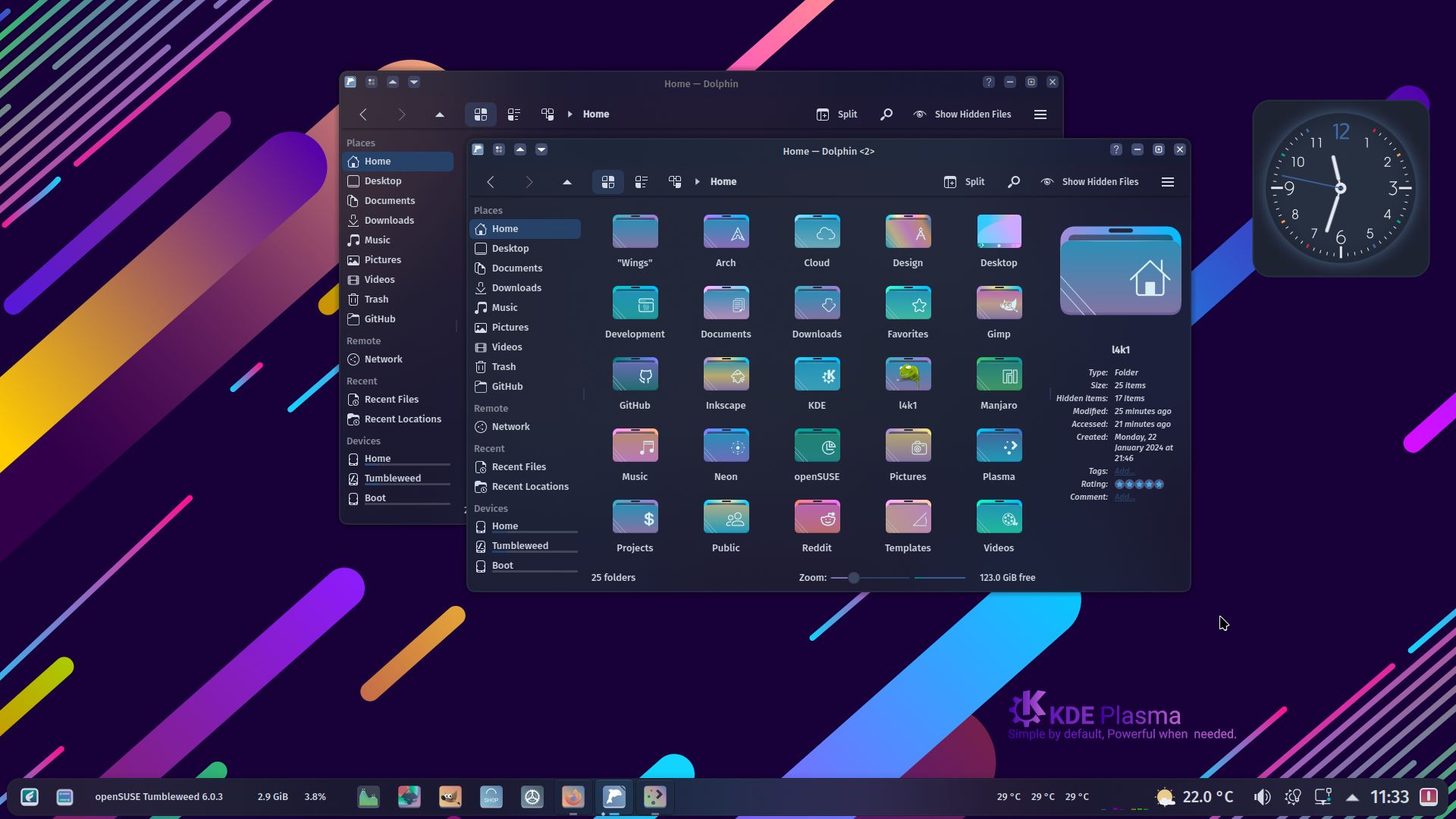Open search in rear Dolphin window

click(886, 115)
